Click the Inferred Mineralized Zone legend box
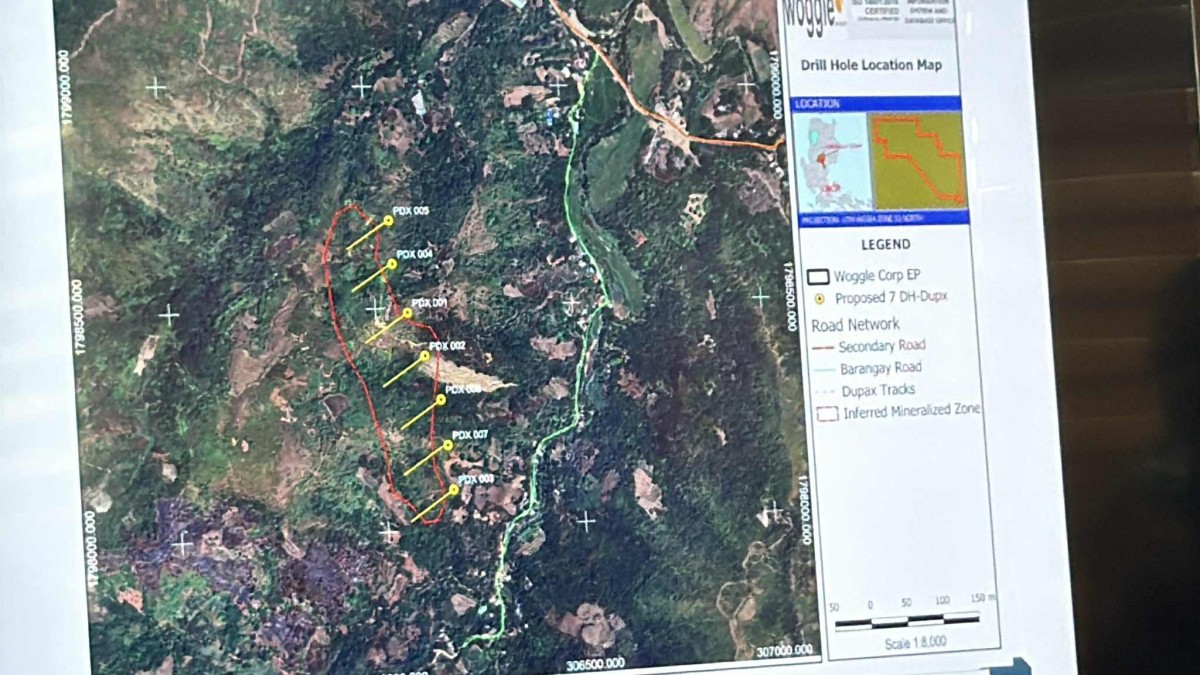The image size is (1200, 675). 827,412
